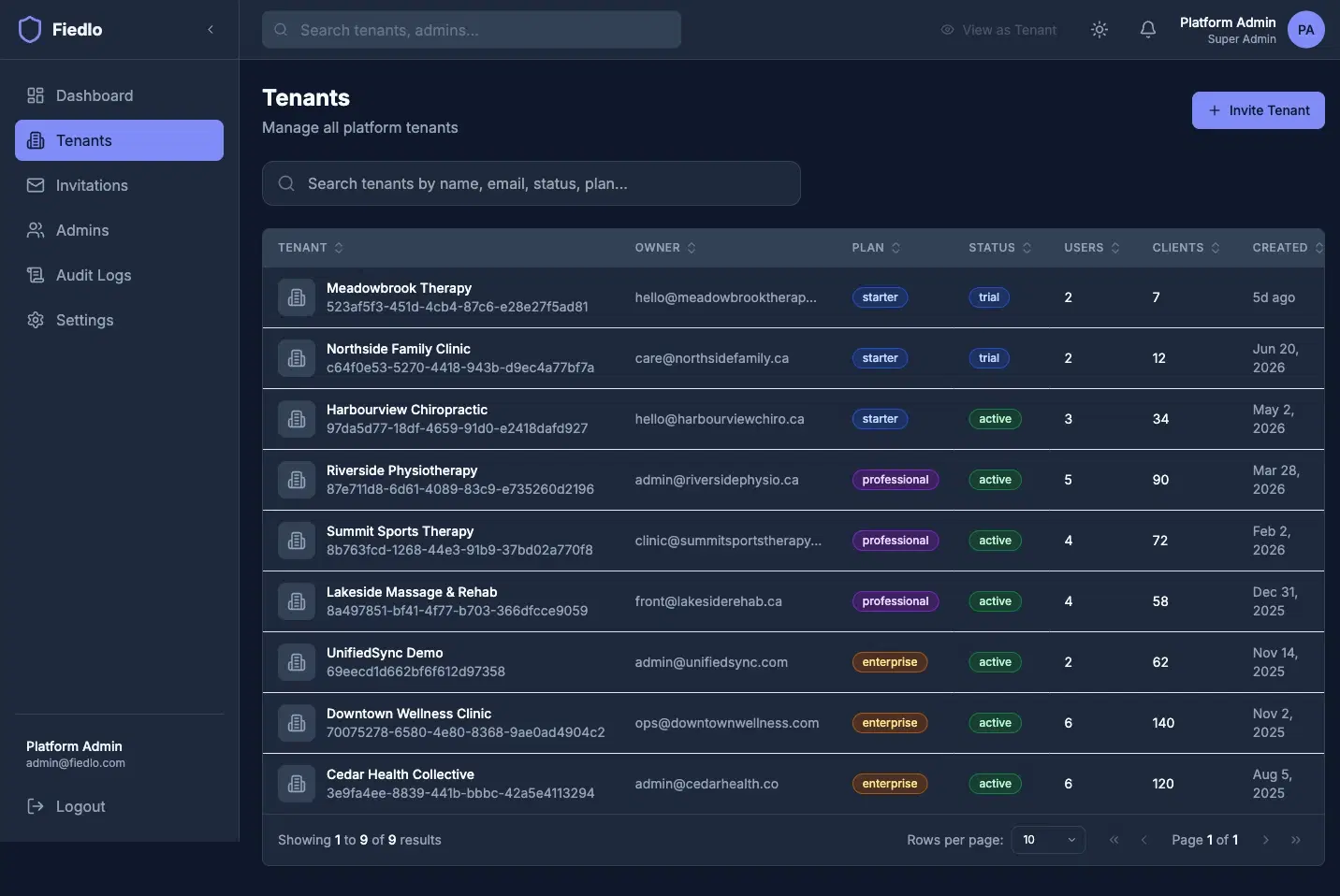Click the Fiedlo shield logo

point(30,30)
